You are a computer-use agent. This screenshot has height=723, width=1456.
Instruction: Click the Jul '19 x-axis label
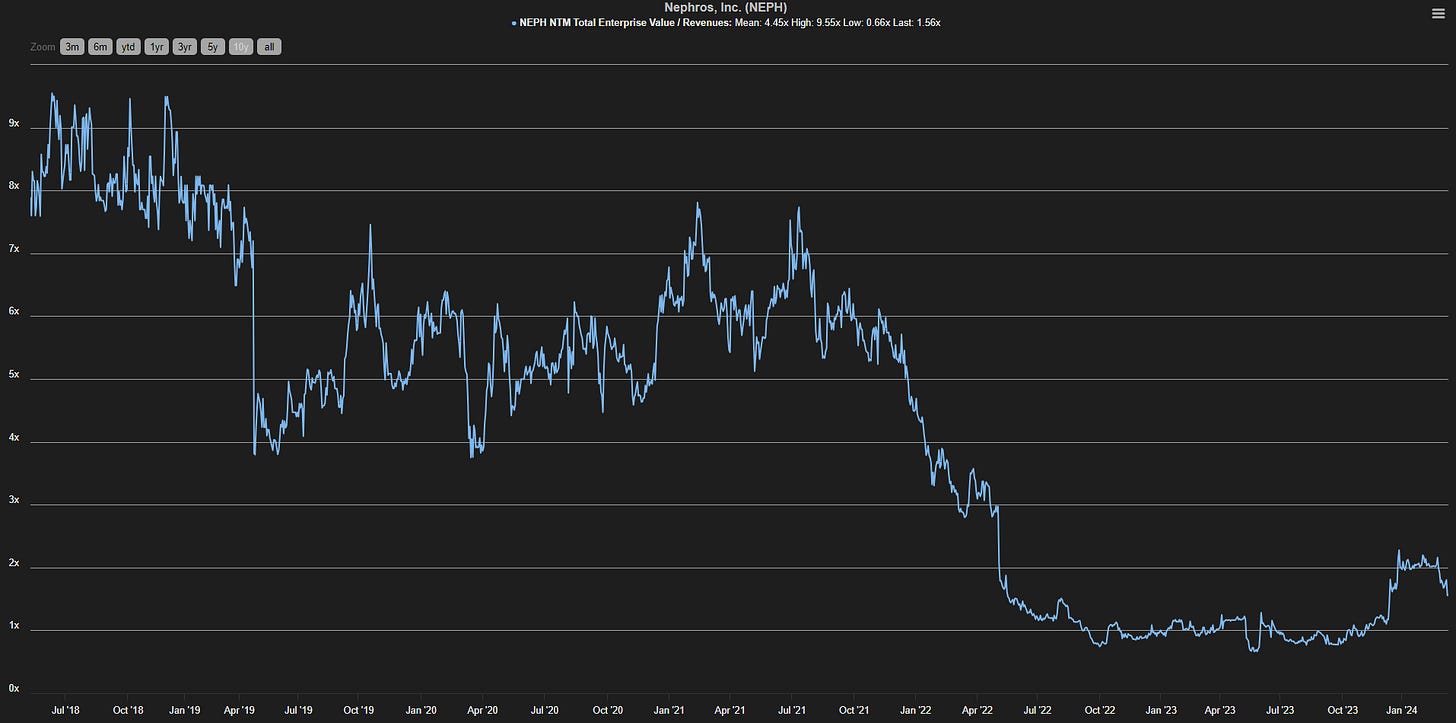(299, 710)
